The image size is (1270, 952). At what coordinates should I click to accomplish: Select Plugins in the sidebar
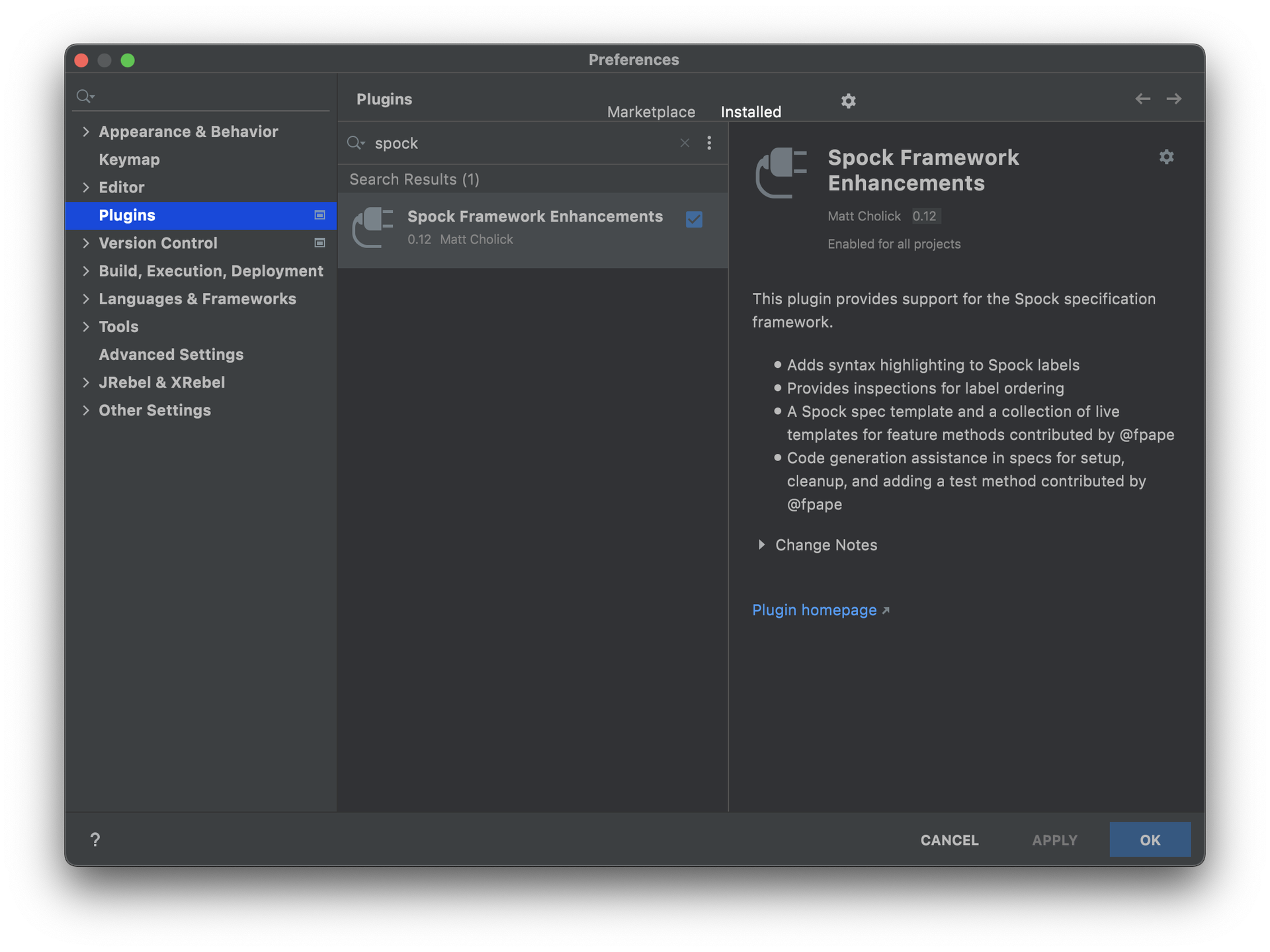click(200, 215)
